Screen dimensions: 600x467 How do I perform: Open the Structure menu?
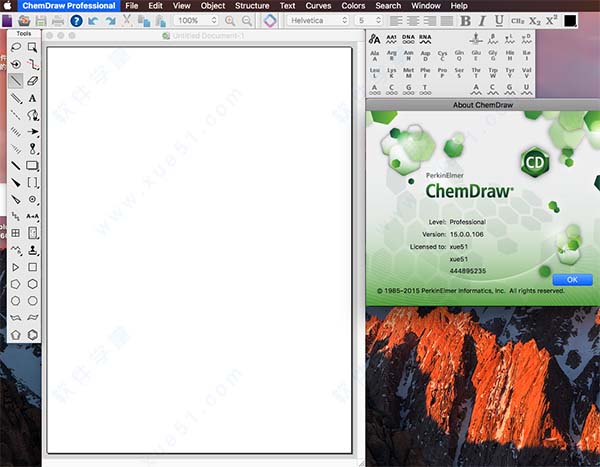click(x=252, y=6)
